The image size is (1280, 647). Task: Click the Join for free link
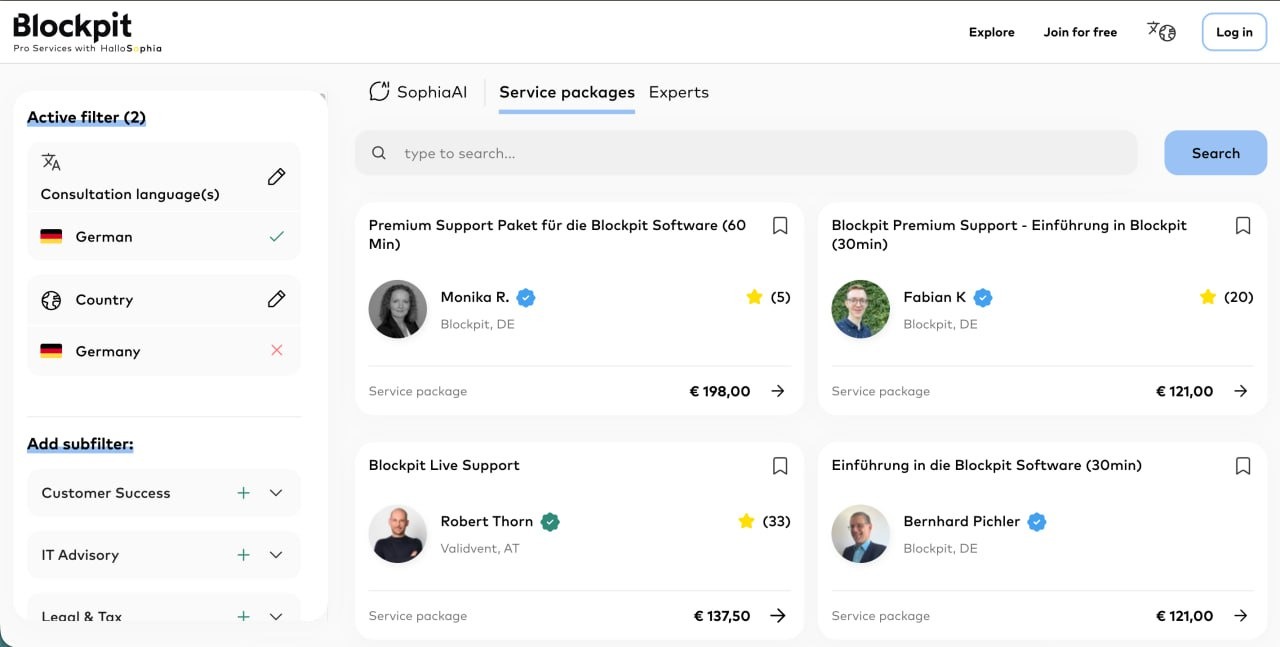click(x=1080, y=32)
